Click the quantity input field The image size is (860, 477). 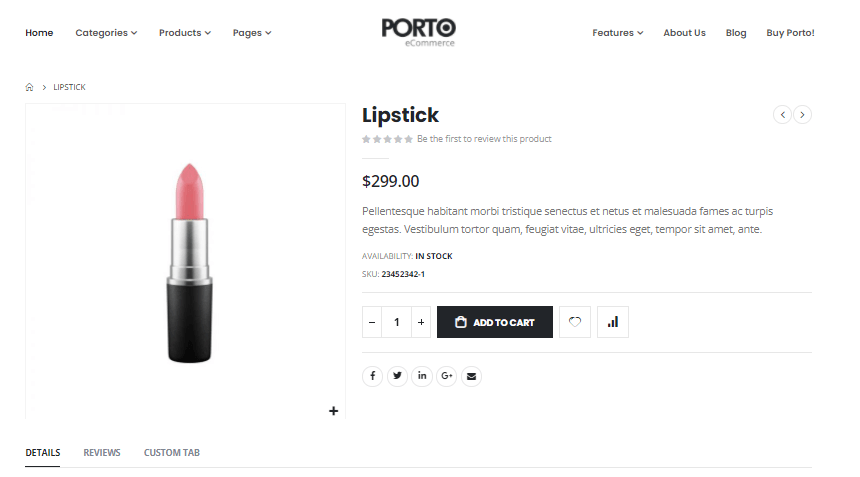[397, 322]
